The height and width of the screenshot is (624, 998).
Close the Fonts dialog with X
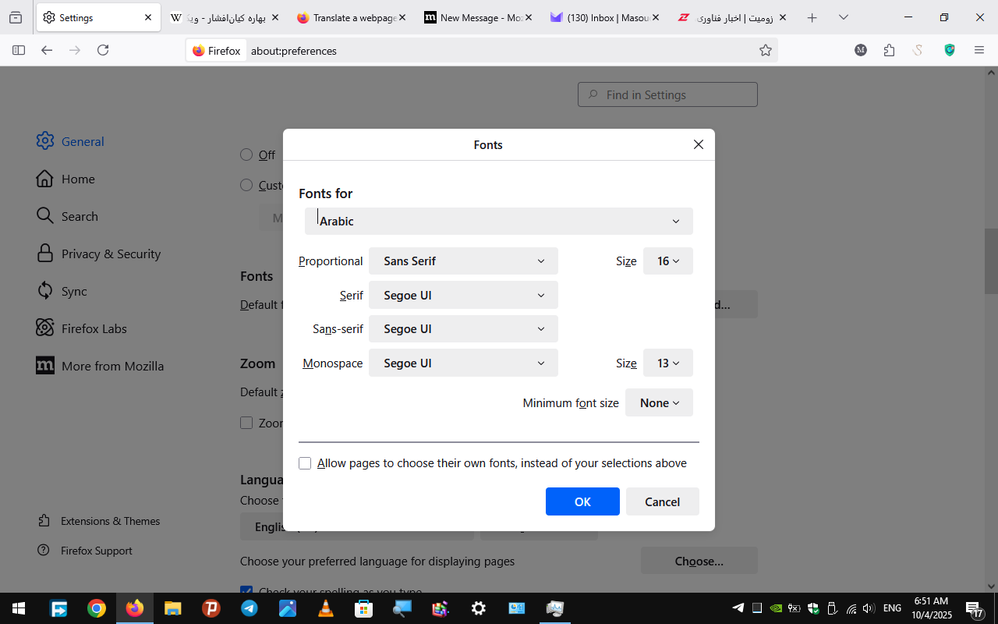(x=698, y=144)
